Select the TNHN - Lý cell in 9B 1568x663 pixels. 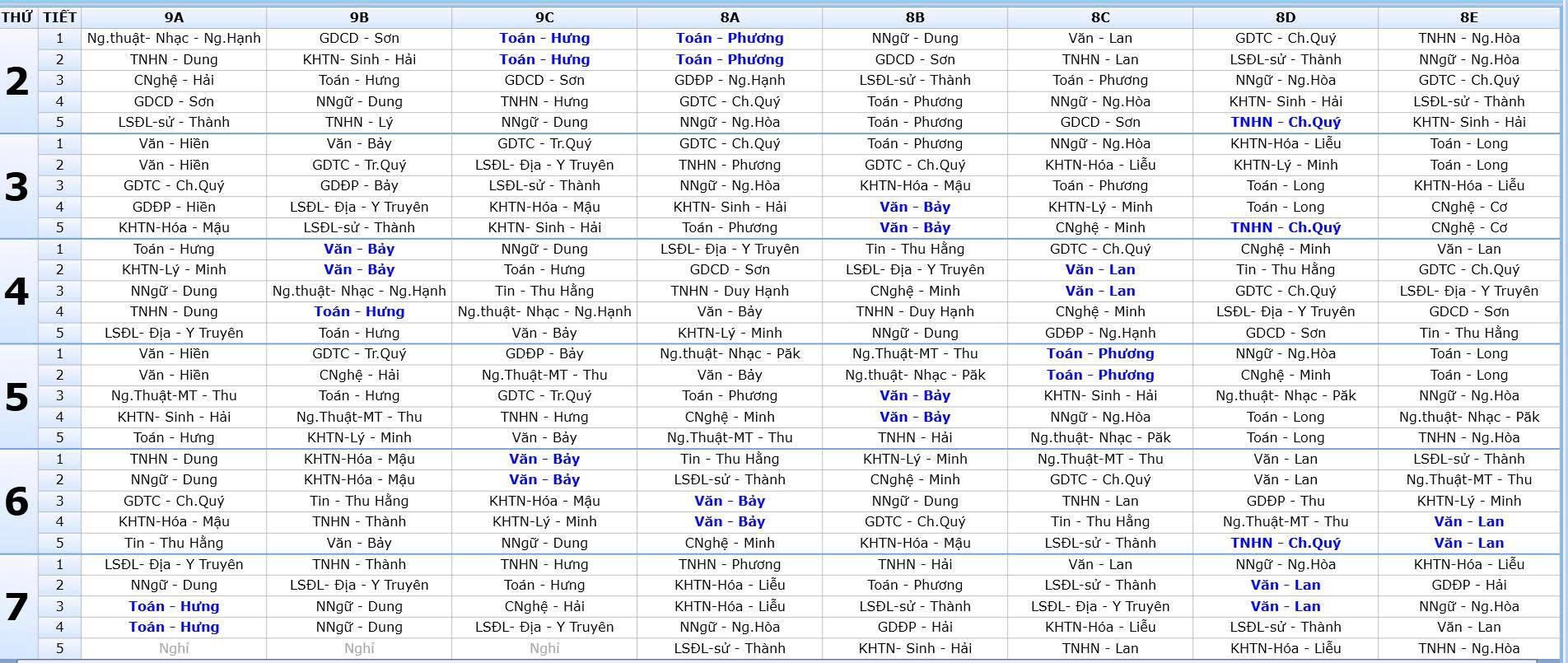coord(359,123)
